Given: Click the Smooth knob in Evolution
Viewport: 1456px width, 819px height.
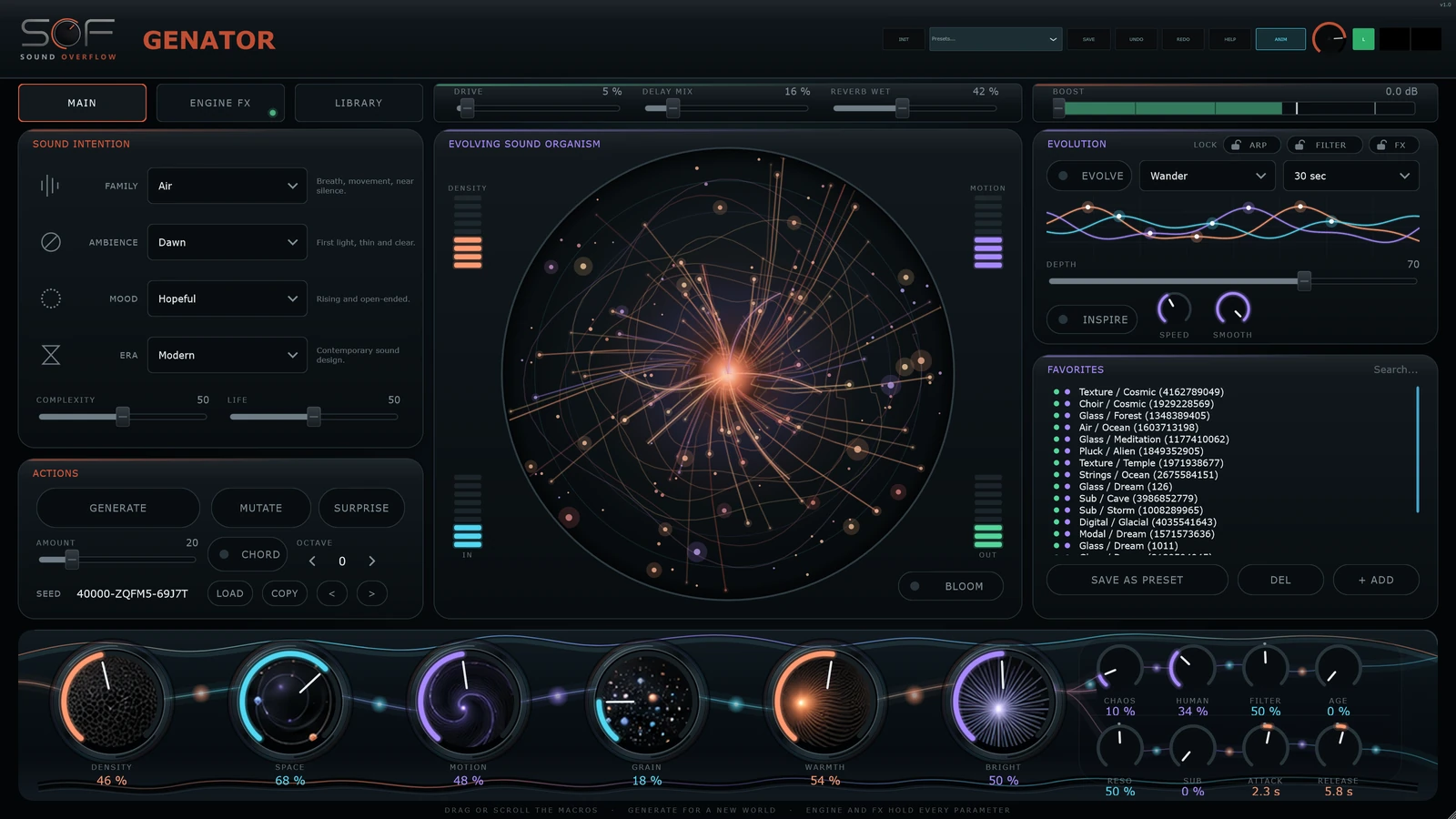Looking at the screenshot, I should click(x=1233, y=310).
